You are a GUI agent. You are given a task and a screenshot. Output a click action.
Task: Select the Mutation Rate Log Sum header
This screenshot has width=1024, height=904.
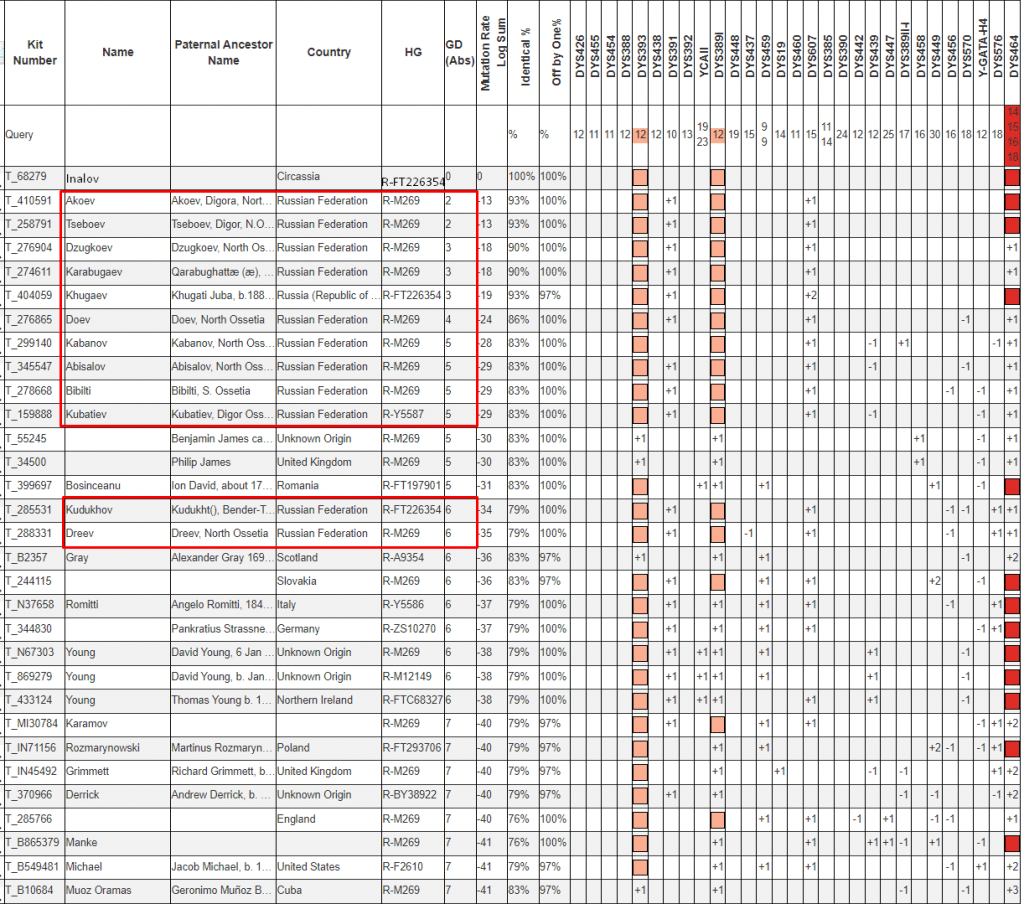[x=491, y=53]
